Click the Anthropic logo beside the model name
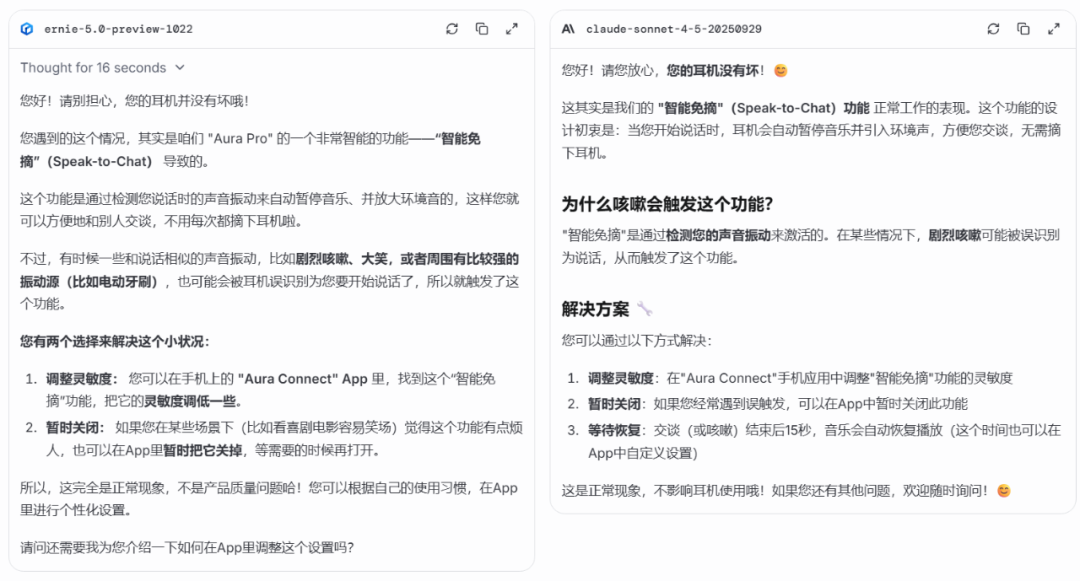Screen dimensions: 1080x581 point(567,29)
